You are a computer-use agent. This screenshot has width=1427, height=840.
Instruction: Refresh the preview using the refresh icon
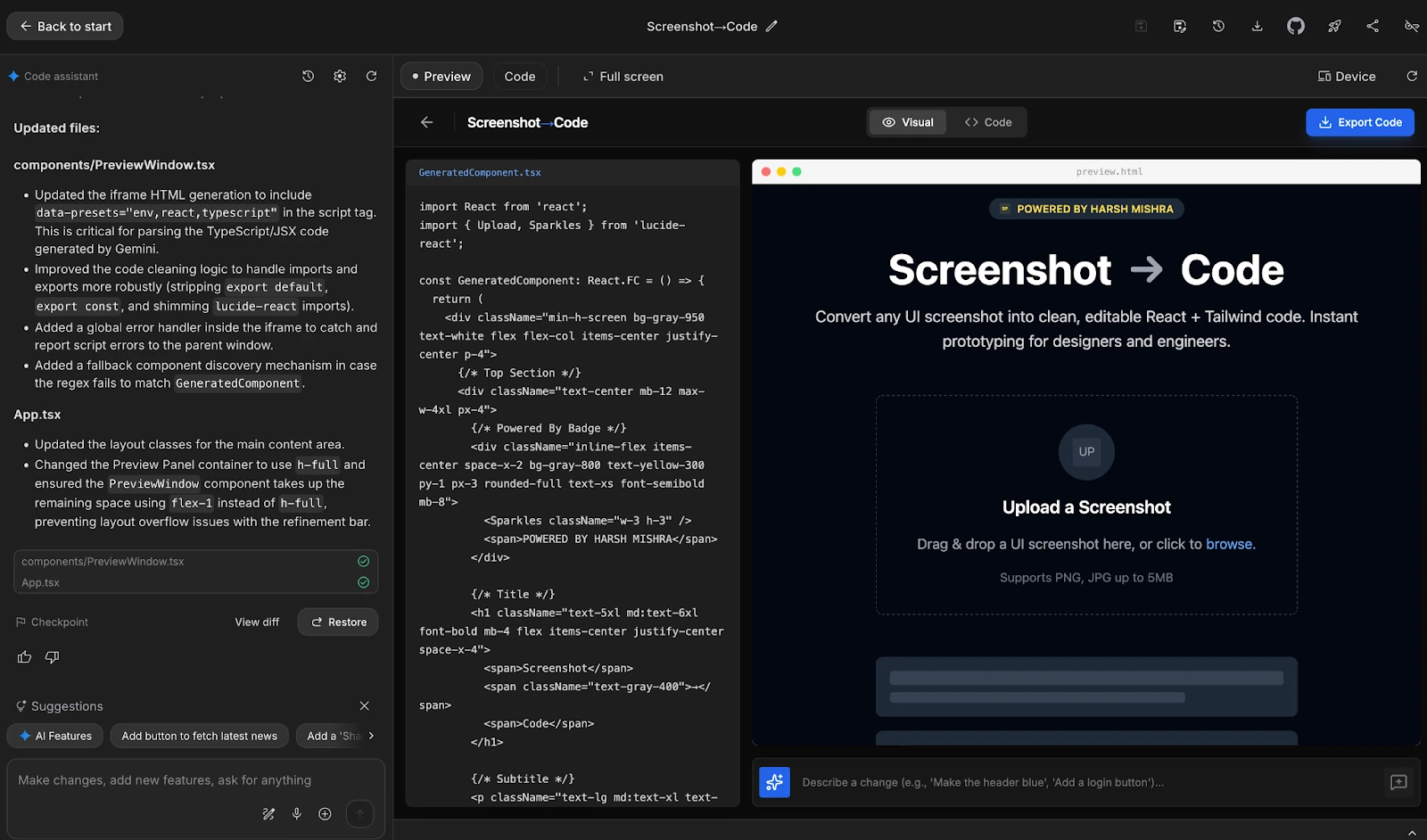[x=1411, y=76]
